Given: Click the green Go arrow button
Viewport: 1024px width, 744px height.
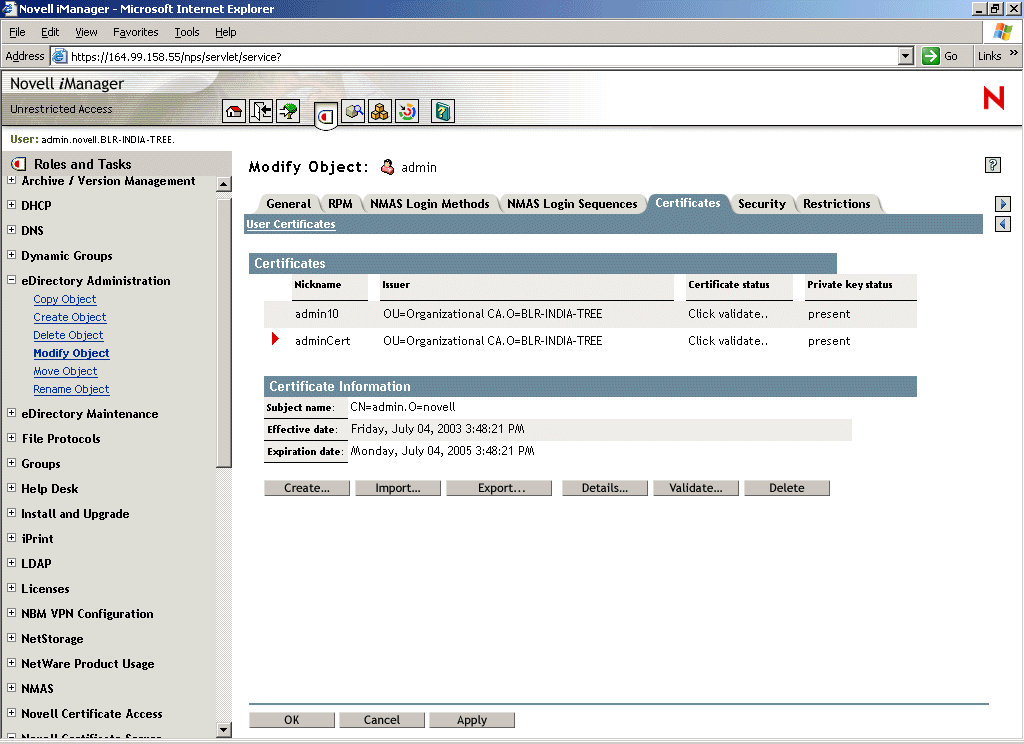Looking at the screenshot, I should (x=931, y=56).
